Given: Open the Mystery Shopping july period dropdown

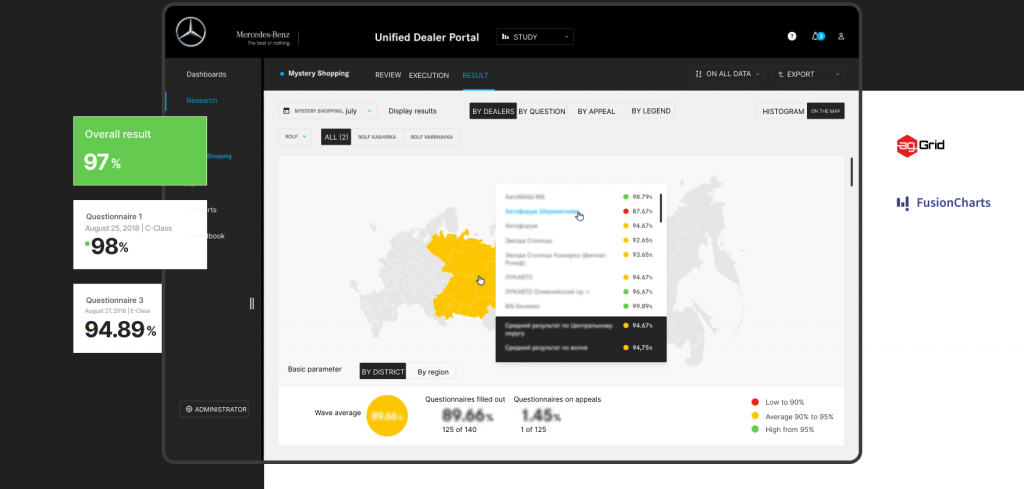Looking at the screenshot, I should tap(327, 111).
